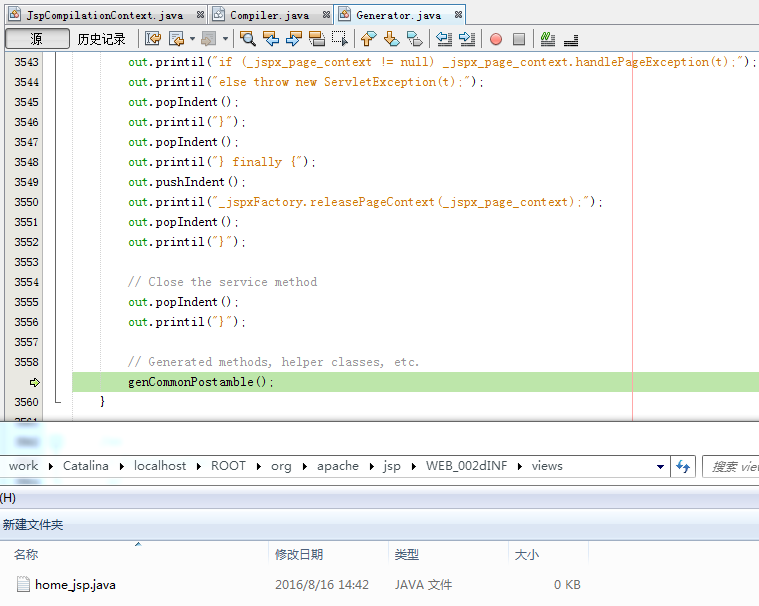
Task: Select the home_jsp.java file
Action: (76, 585)
